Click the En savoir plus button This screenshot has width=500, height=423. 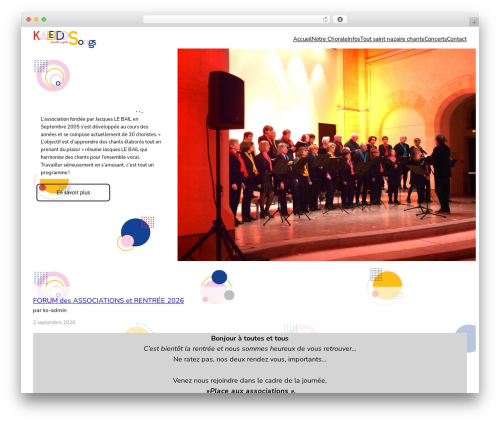coord(73,192)
